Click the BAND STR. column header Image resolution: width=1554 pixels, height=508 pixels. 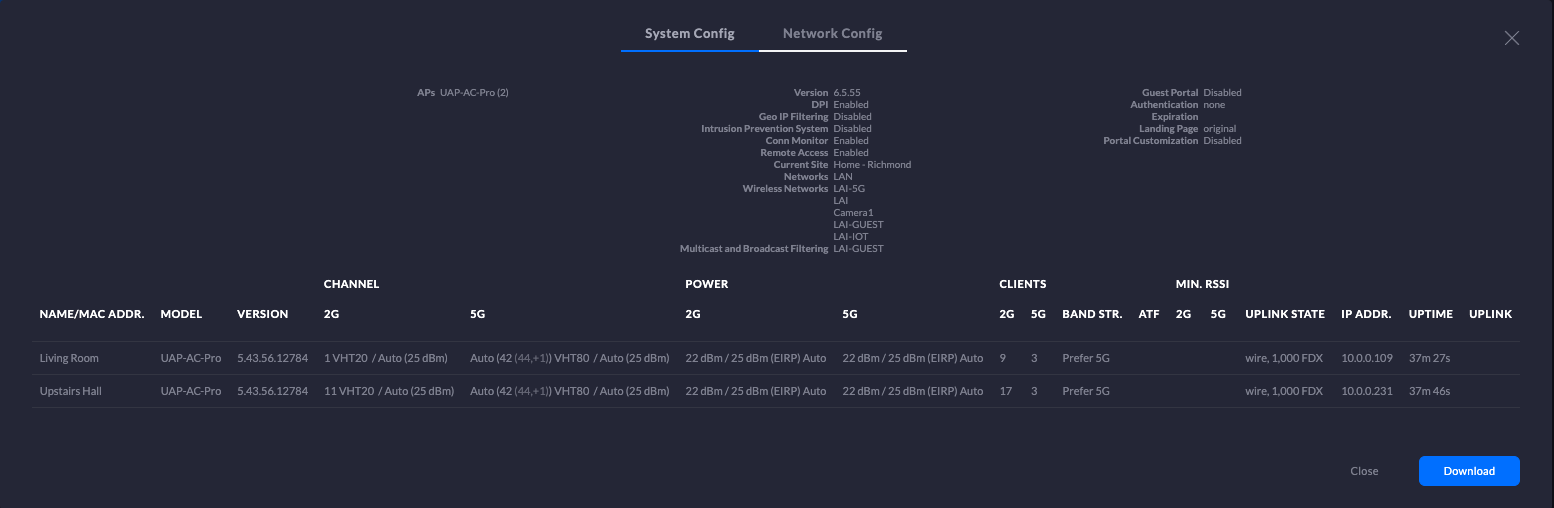point(1092,314)
